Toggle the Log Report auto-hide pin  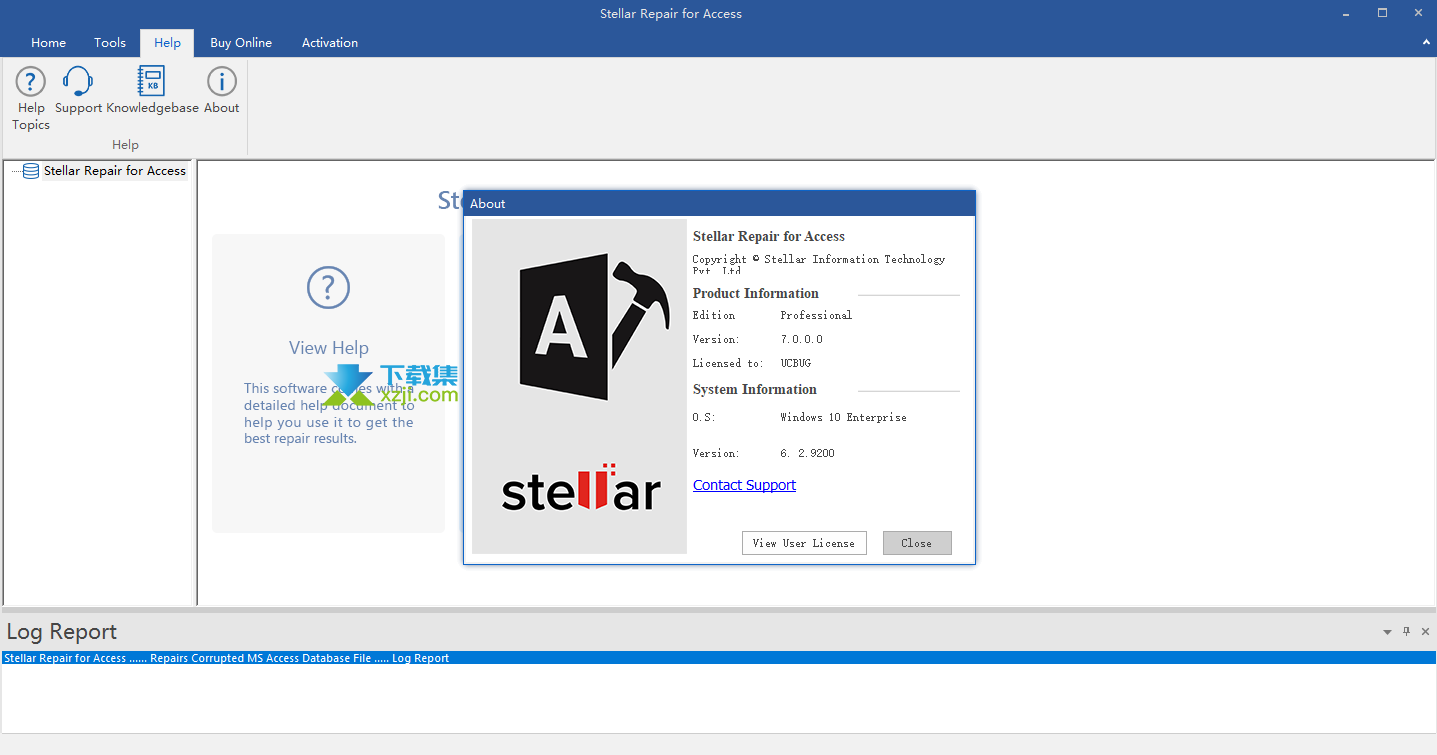point(1406,631)
